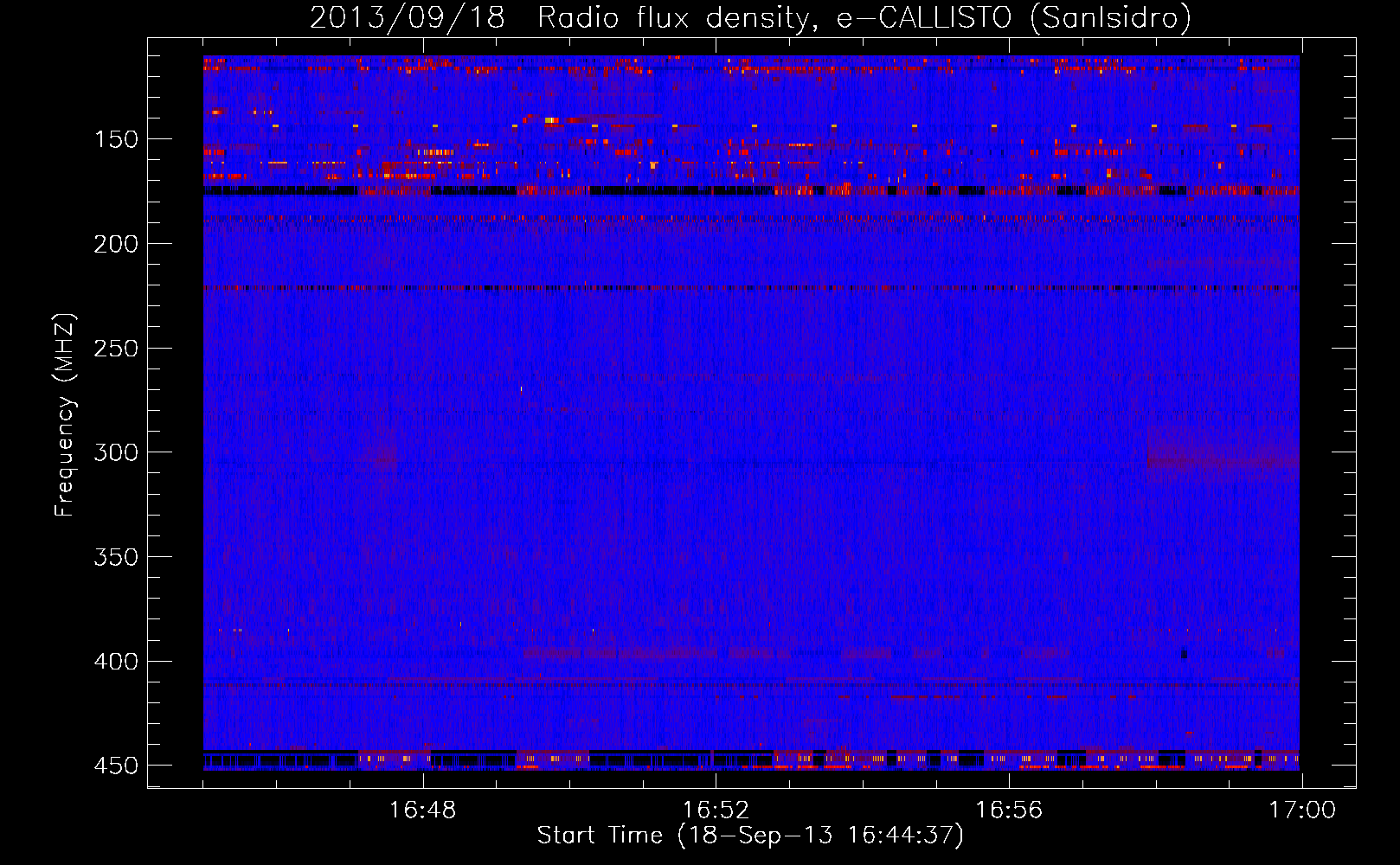Select the 150 frequency tick label
Screen dimensions: 1400x865
(x=115, y=140)
